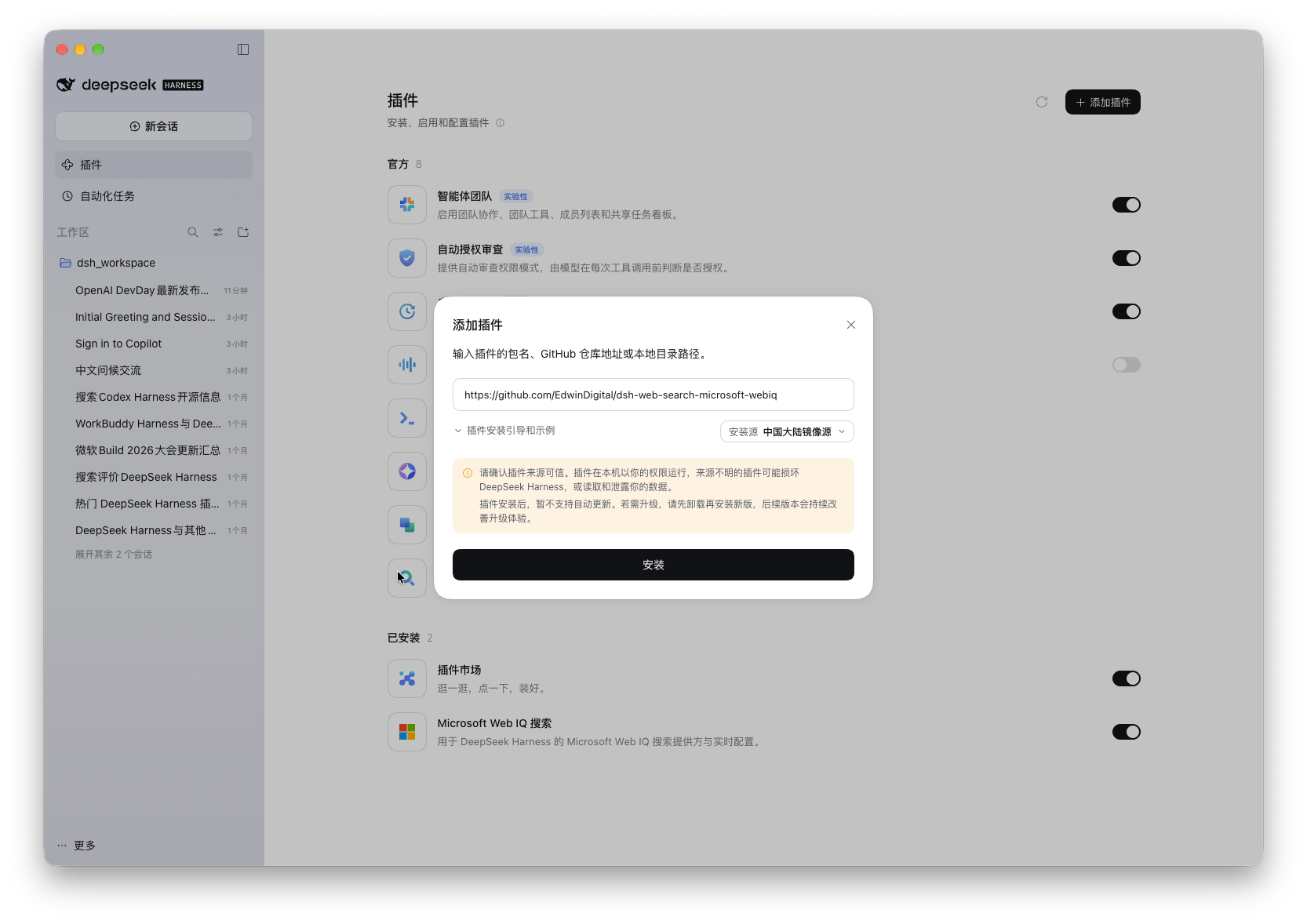Toggle the 插件市场 switch
The height and width of the screenshot is (924, 1307).
click(1127, 678)
